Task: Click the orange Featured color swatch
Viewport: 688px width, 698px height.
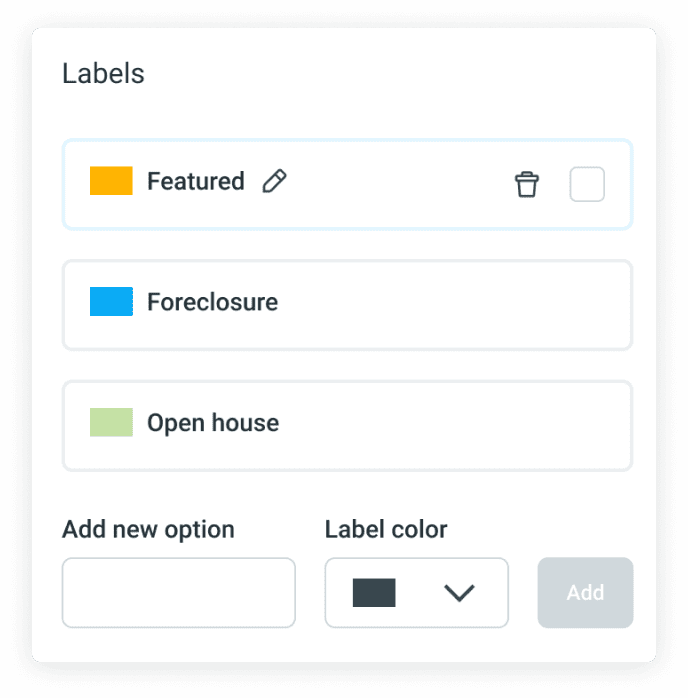Action: pos(111,181)
